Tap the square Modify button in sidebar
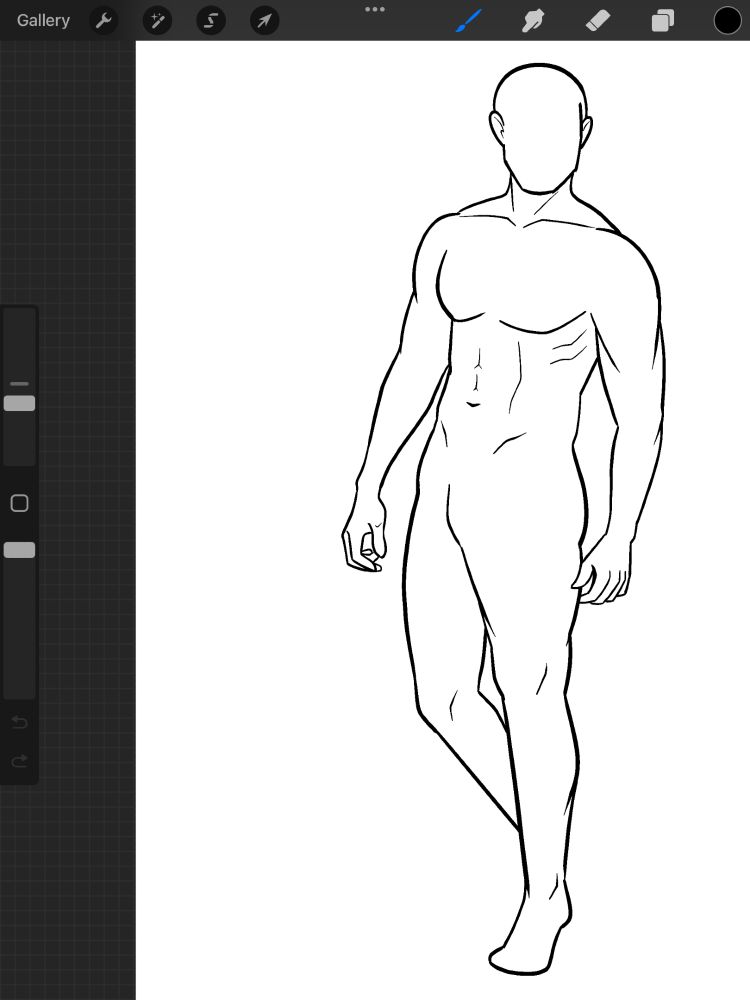 (x=20, y=503)
